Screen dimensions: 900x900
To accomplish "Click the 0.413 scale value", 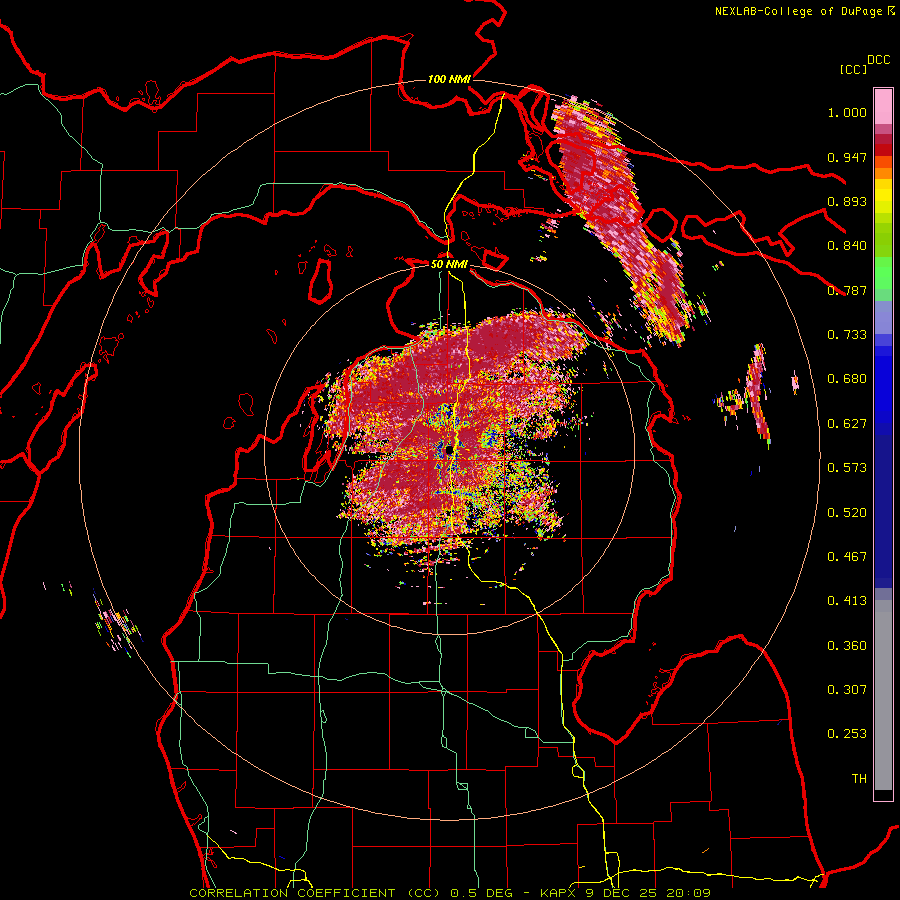I will (x=847, y=601).
